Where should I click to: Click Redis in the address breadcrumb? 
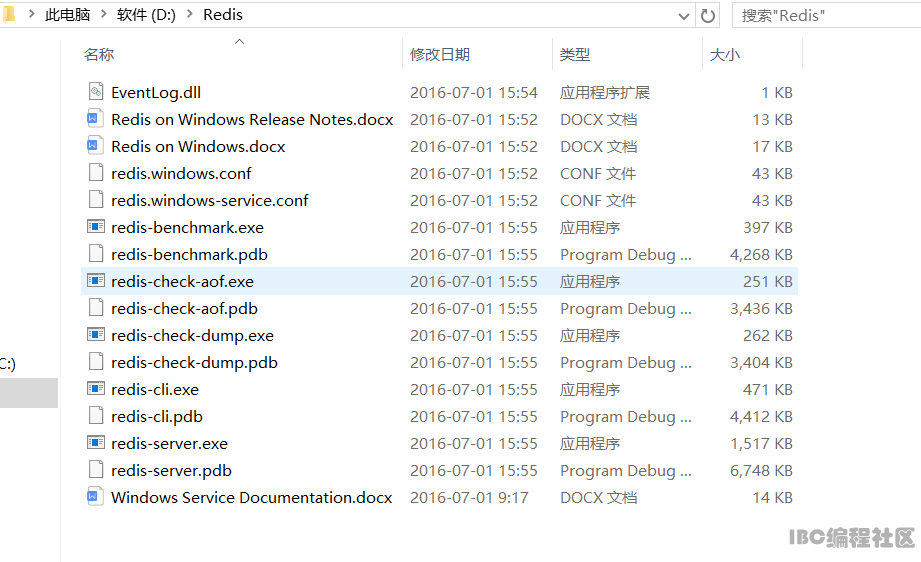223,15
